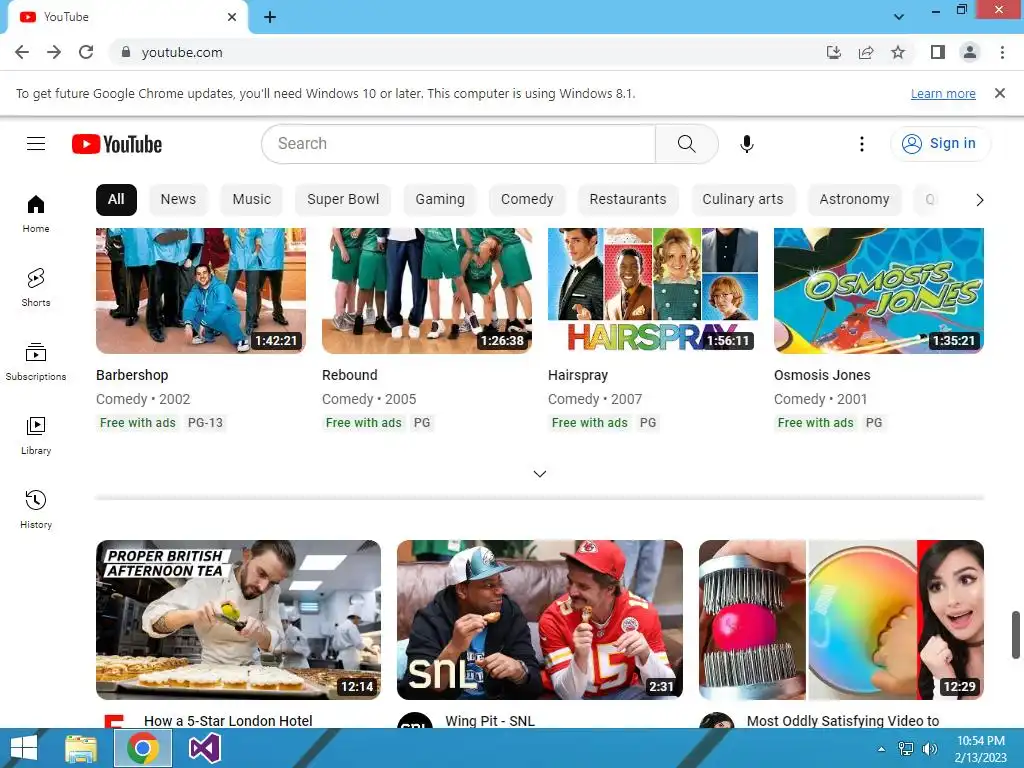Open Shorts from the sidebar

[x=36, y=287]
